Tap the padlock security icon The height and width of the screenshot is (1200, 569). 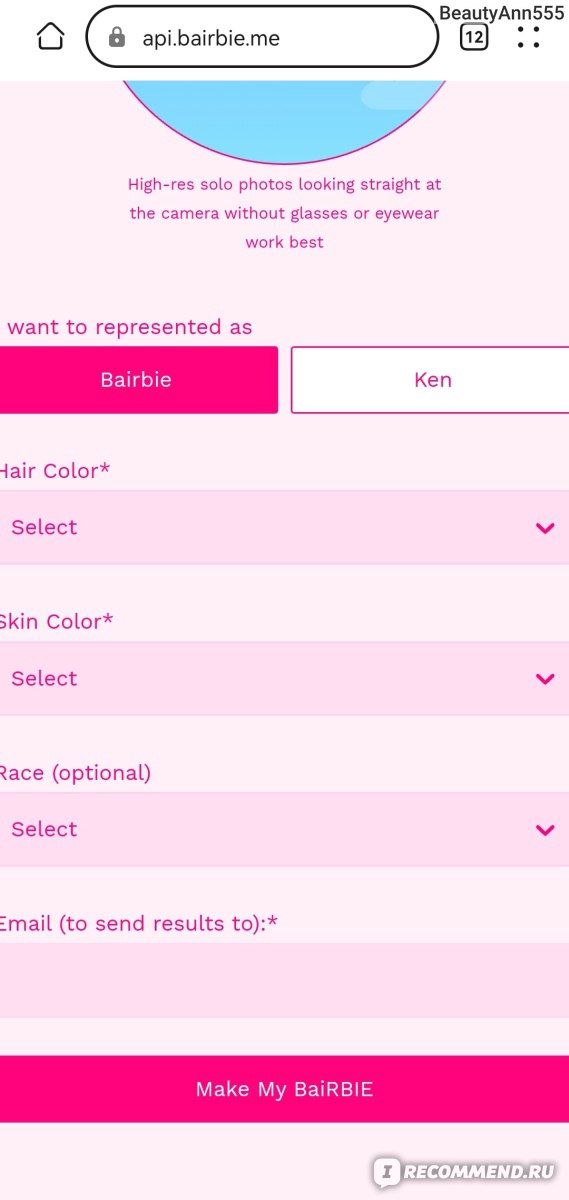pyautogui.click(x=117, y=38)
